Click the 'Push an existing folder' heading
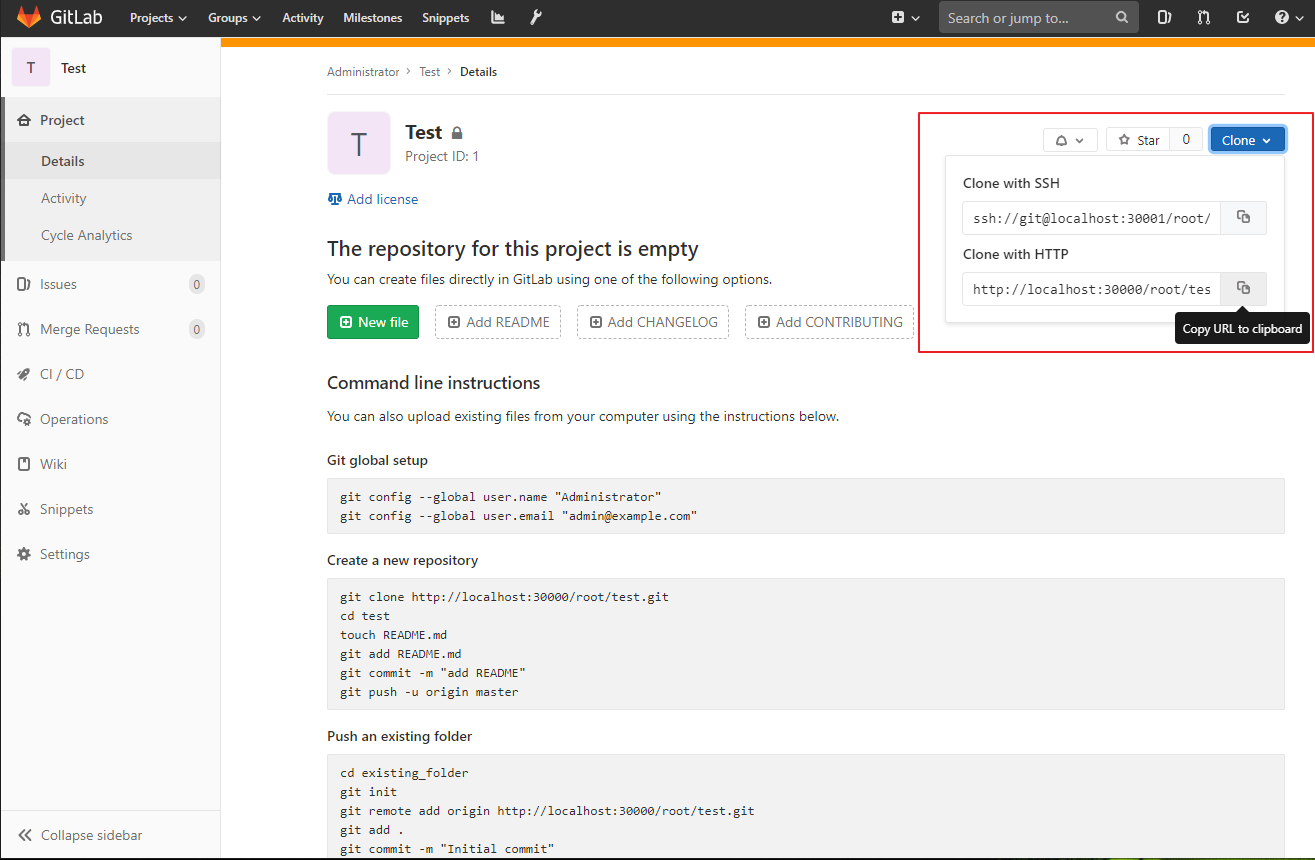Image resolution: width=1315 pixels, height=860 pixels. [x=399, y=736]
